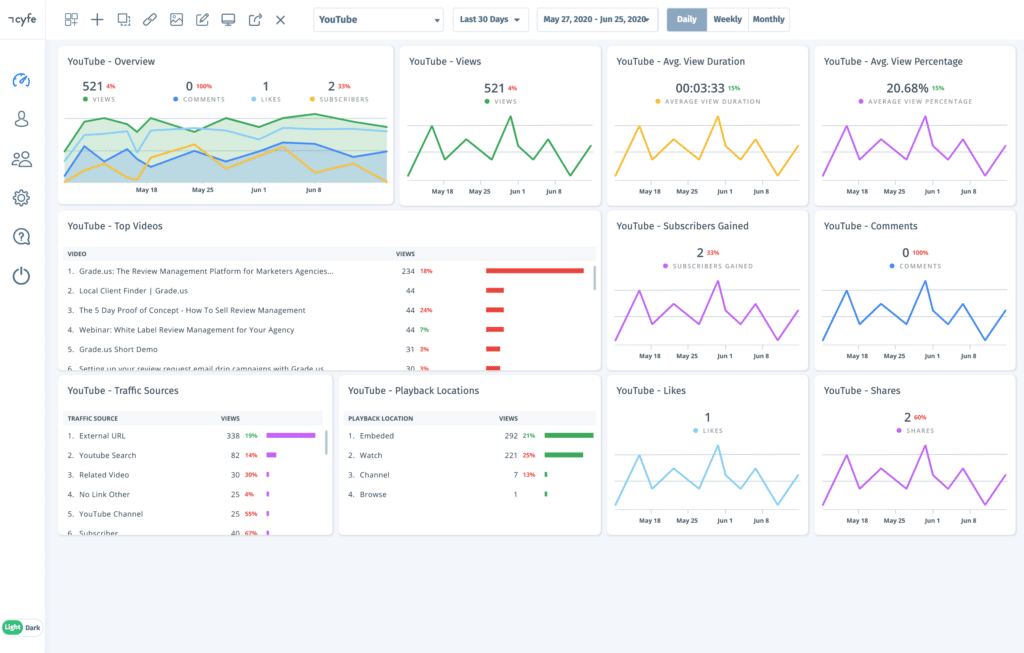Click the Comments legend in Overview widget

point(199,99)
